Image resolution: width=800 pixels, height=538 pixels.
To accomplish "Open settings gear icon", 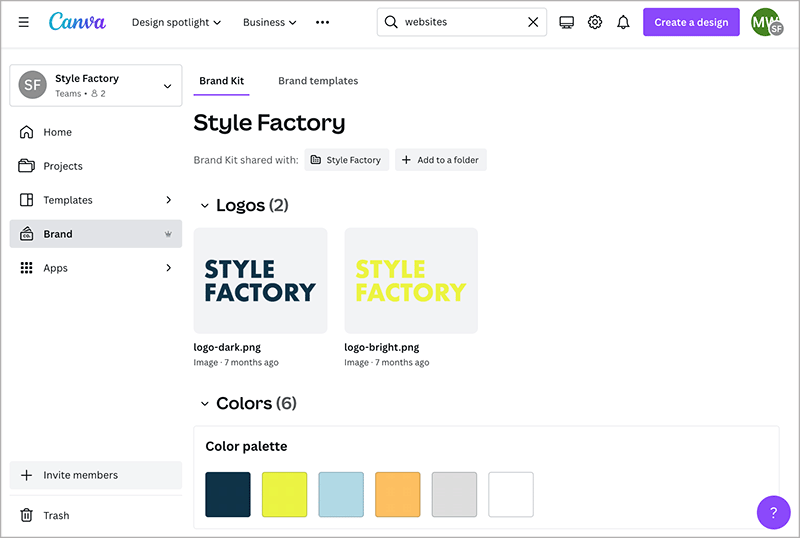I will coord(595,22).
